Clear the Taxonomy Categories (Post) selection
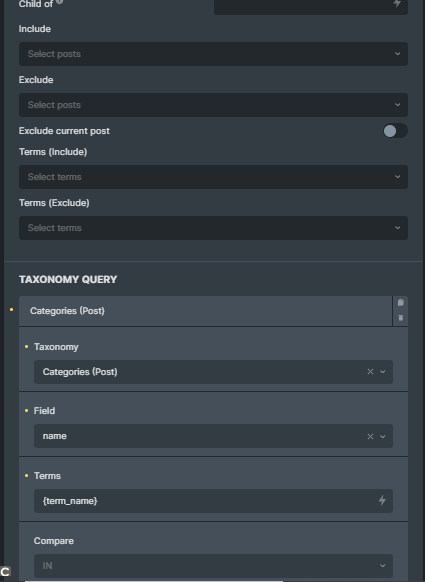The image size is (425, 582). point(370,372)
